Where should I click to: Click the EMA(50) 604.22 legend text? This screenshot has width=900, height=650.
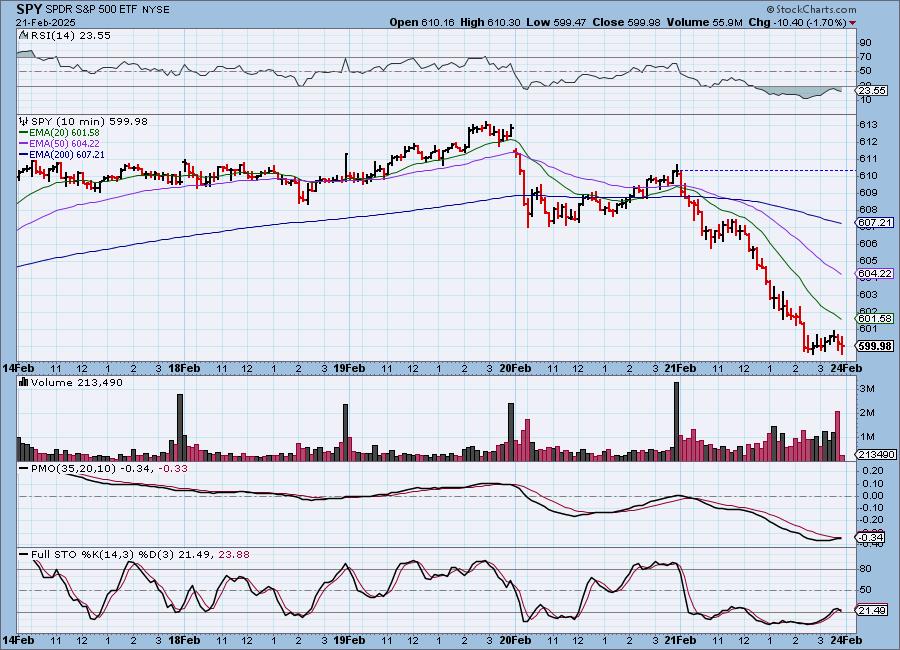pyautogui.click(x=64, y=144)
